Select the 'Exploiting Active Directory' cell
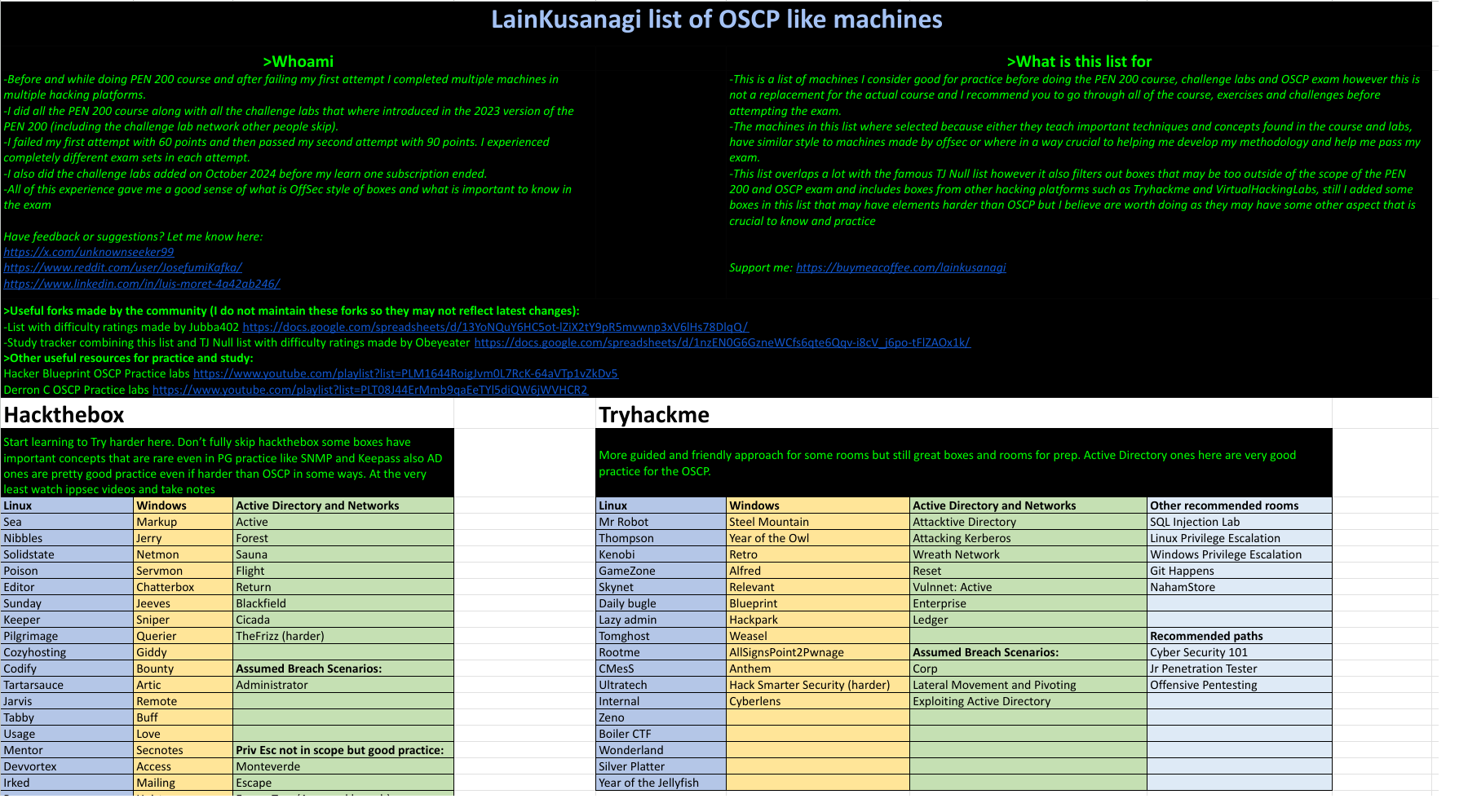This screenshot has height=812, width=1468. [x=1028, y=701]
